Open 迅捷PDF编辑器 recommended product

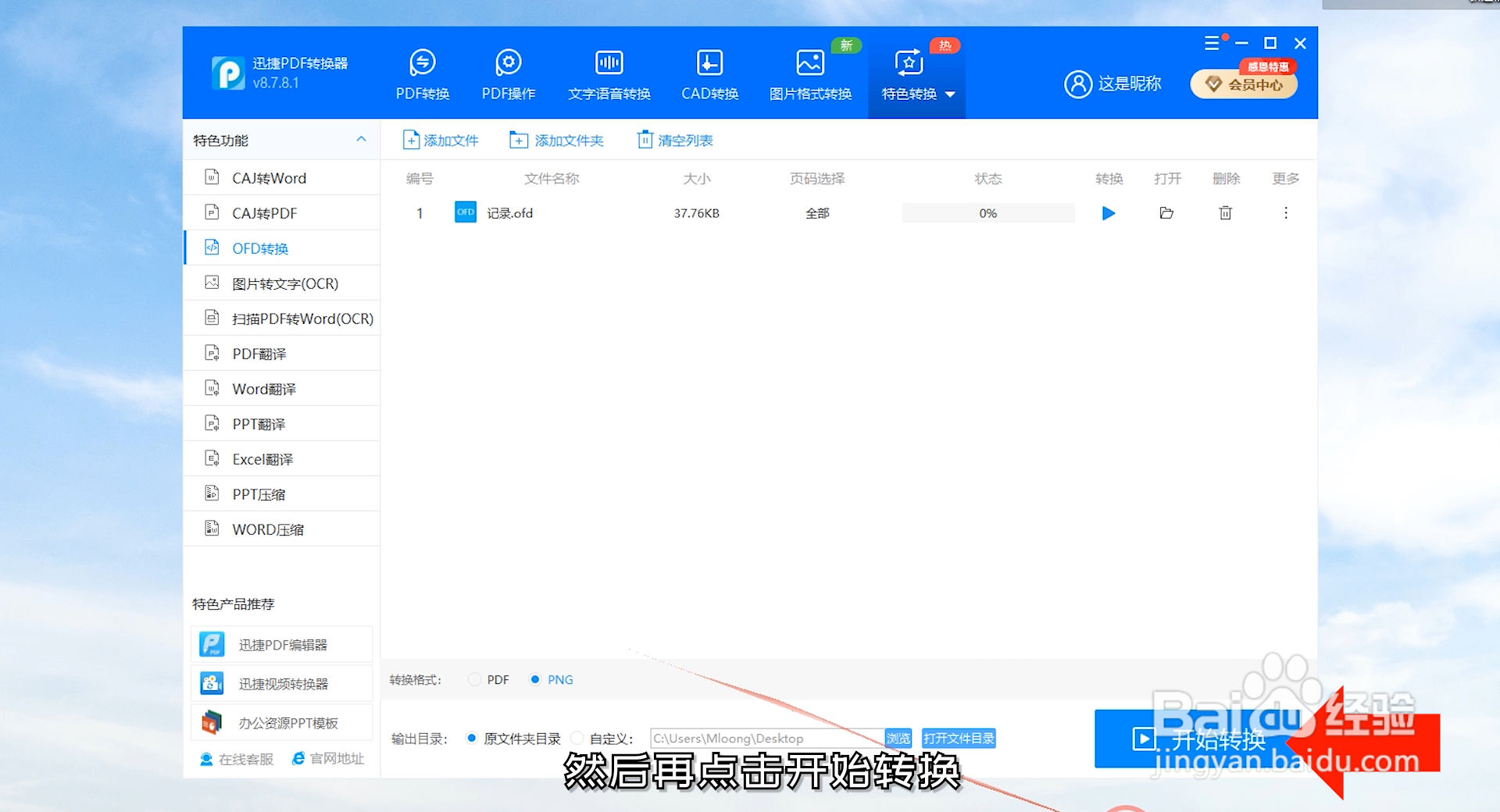(x=281, y=644)
